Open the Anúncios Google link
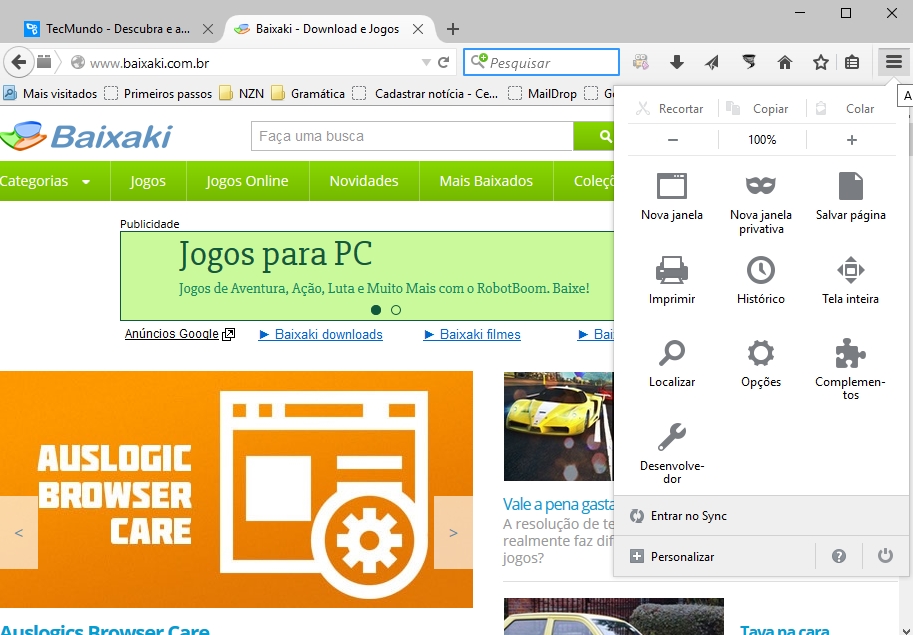 179,334
